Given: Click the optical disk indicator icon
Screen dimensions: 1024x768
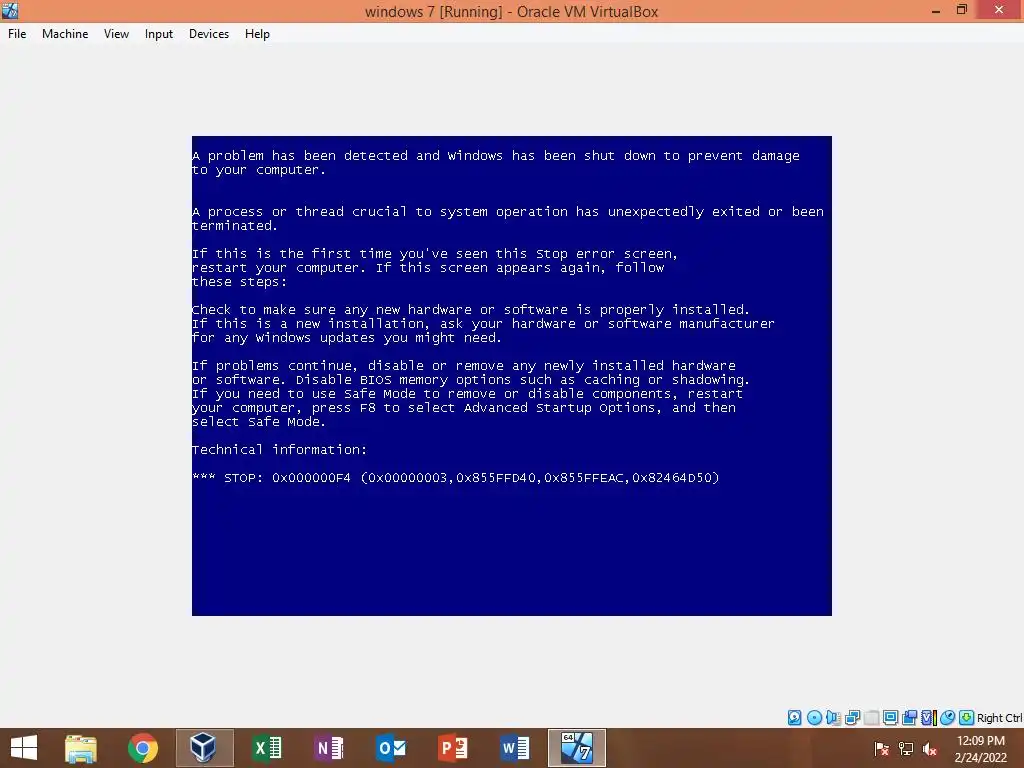Looking at the screenshot, I should 814,718.
